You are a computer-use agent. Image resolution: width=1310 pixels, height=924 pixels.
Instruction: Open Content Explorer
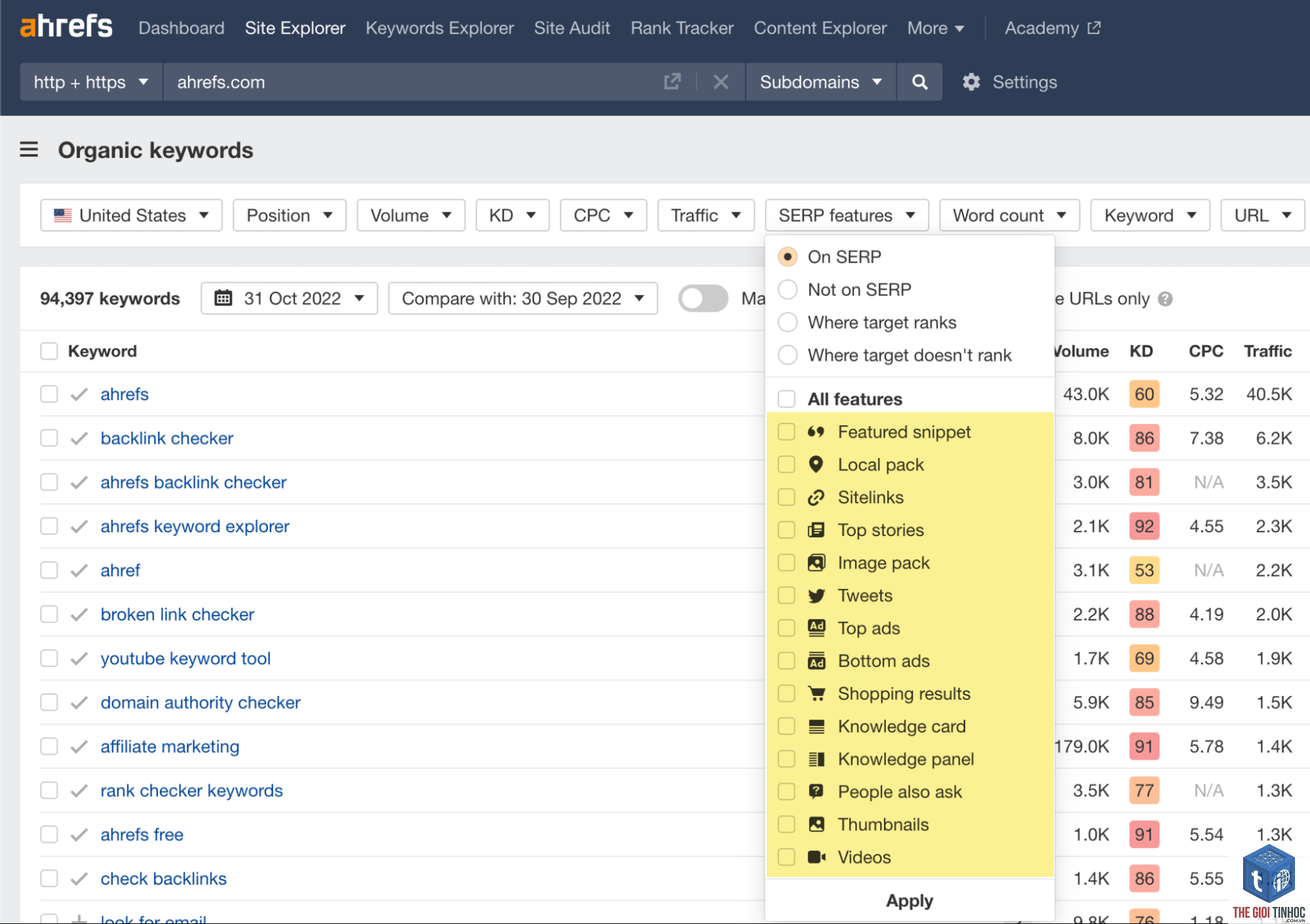[820, 28]
